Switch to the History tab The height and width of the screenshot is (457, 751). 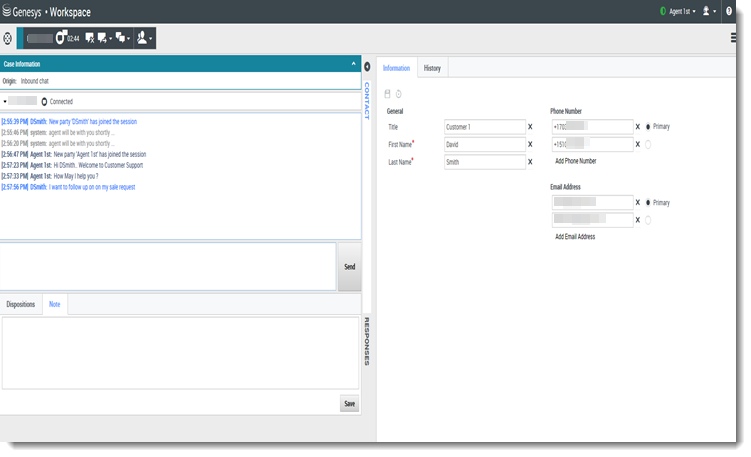pyautogui.click(x=432, y=68)
